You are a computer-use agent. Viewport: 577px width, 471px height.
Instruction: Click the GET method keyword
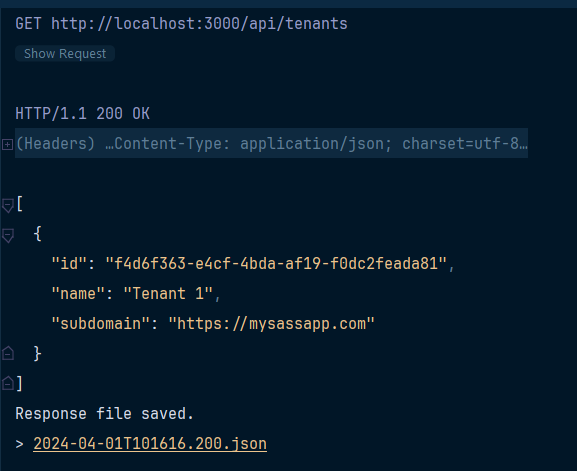28,24
